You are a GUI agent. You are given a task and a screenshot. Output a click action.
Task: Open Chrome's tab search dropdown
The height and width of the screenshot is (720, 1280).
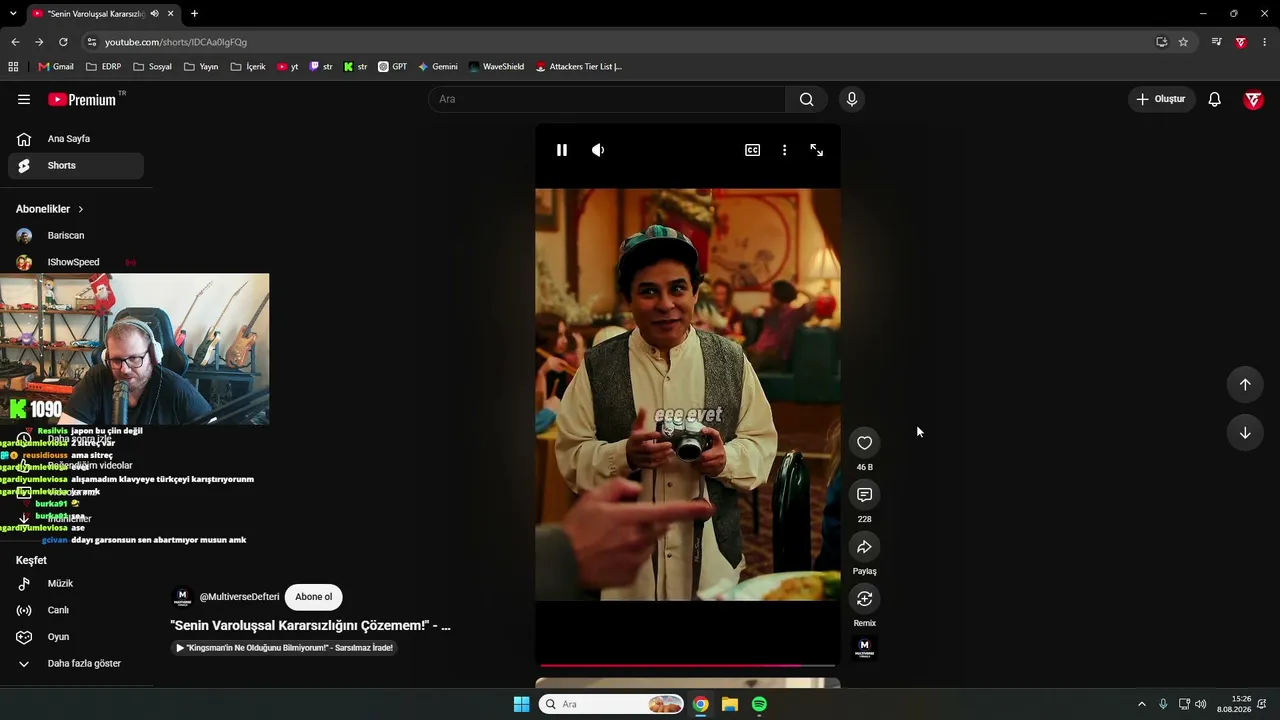(13, 14)
